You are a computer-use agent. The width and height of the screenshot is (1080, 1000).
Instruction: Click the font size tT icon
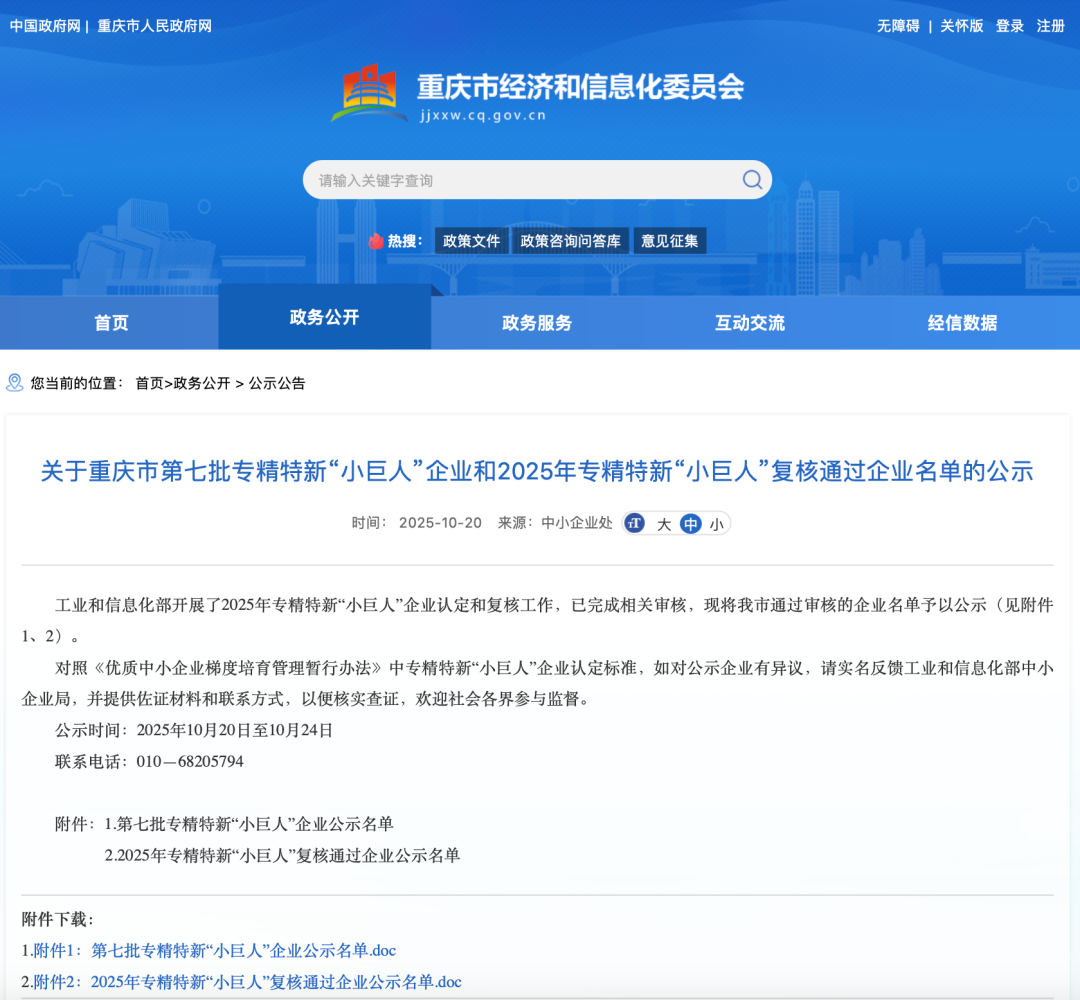[x=635, y=523]
